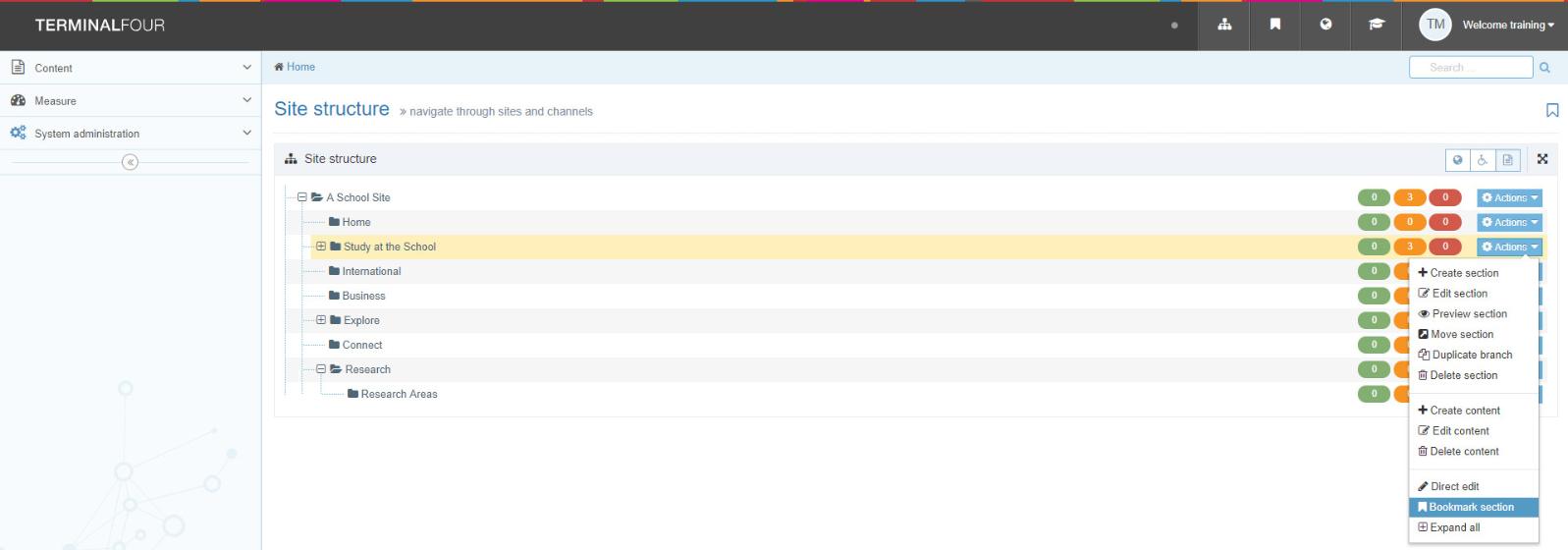
Task: Click the red 0 badge for Home row
Action: coord(1445,222)
